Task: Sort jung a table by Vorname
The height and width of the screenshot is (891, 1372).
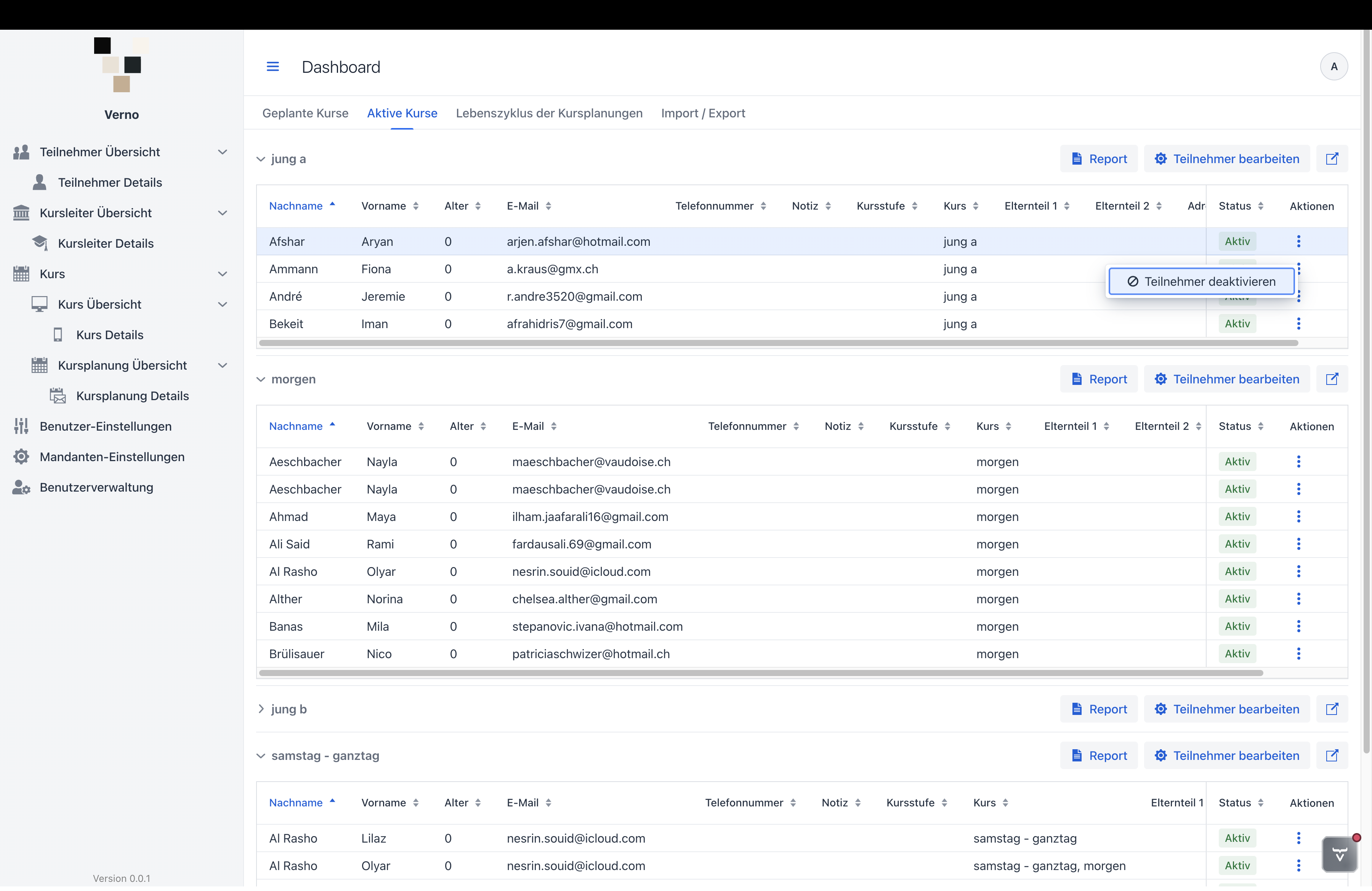Action: tap(390, 206)
